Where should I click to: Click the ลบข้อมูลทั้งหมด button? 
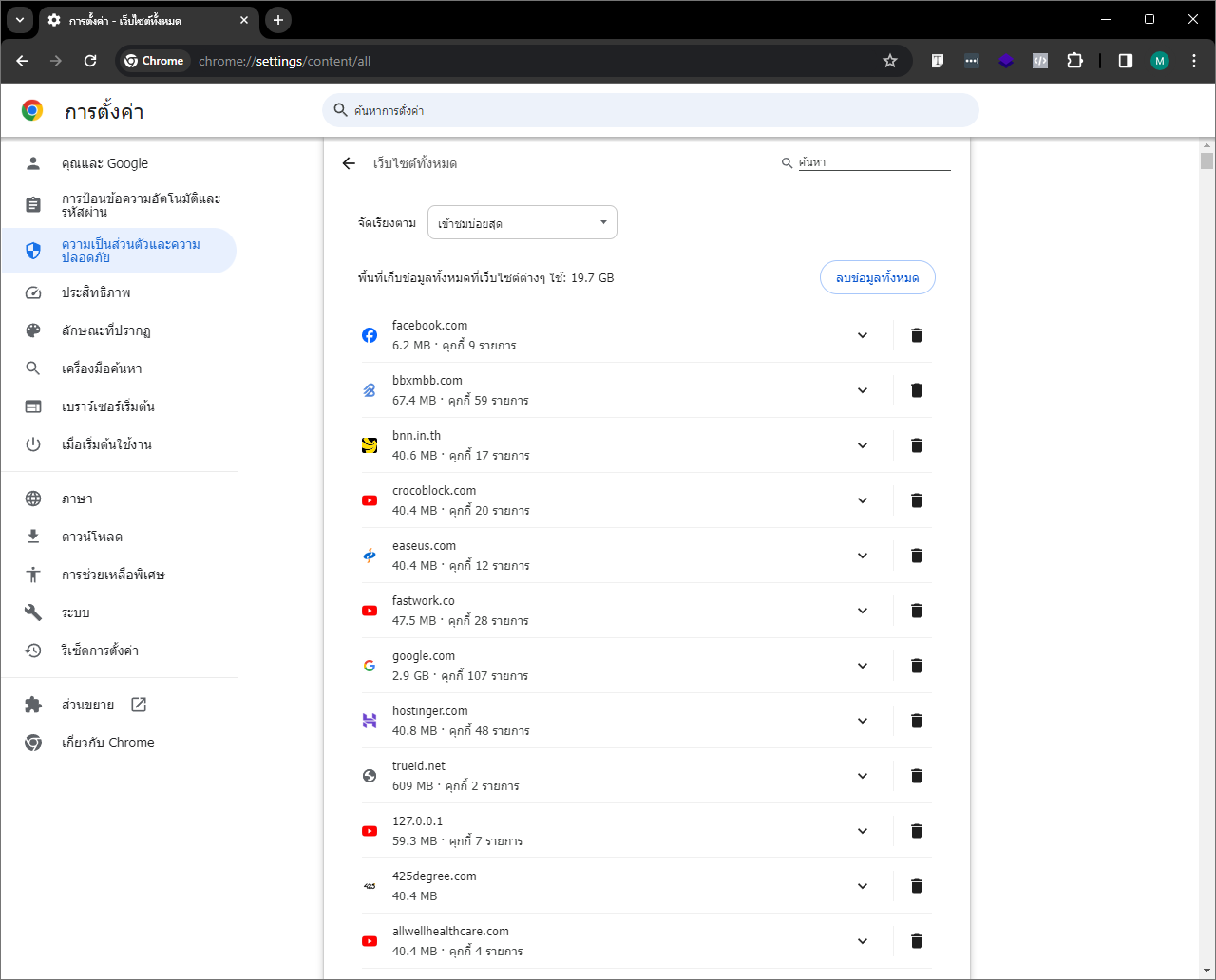[x=877, y=278]
